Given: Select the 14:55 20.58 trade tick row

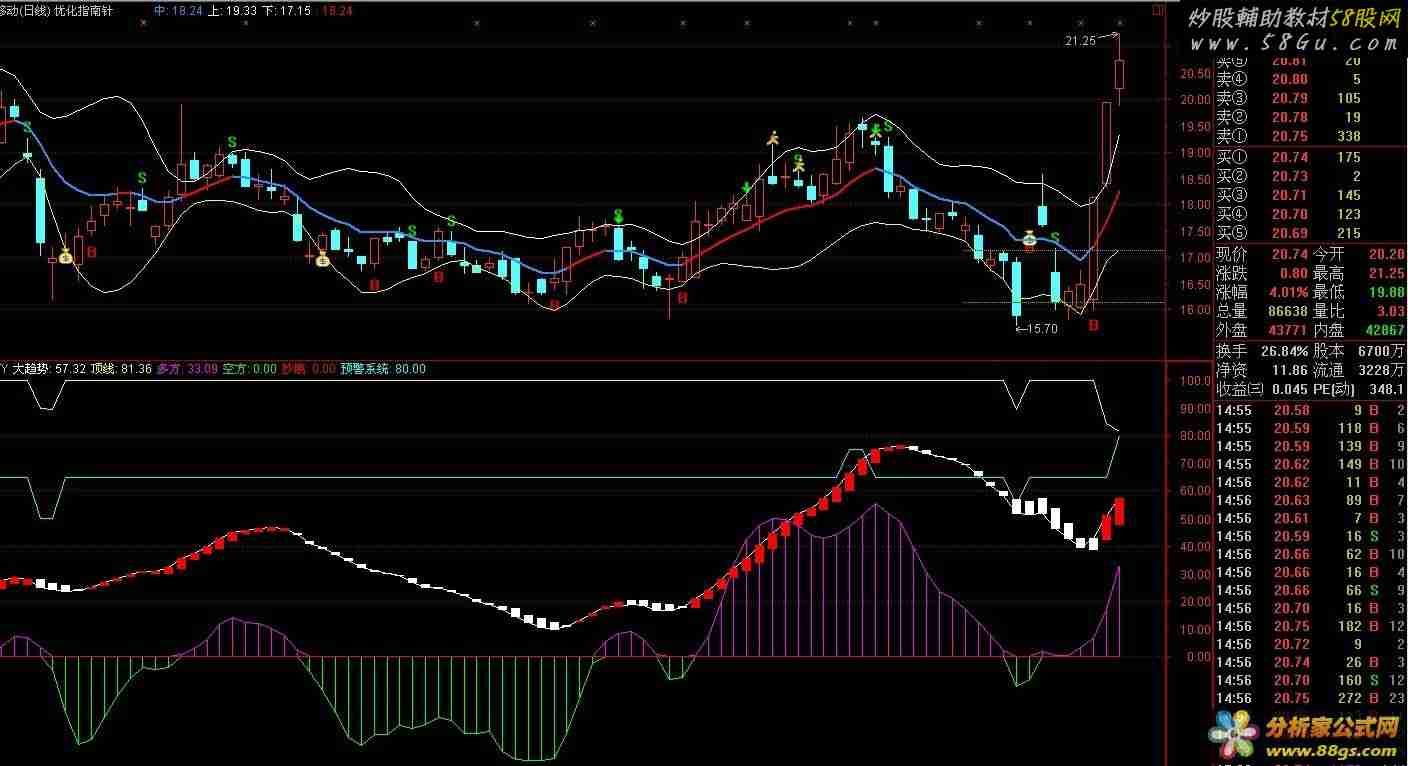Looking at the screenshot, I should 1311,410.
